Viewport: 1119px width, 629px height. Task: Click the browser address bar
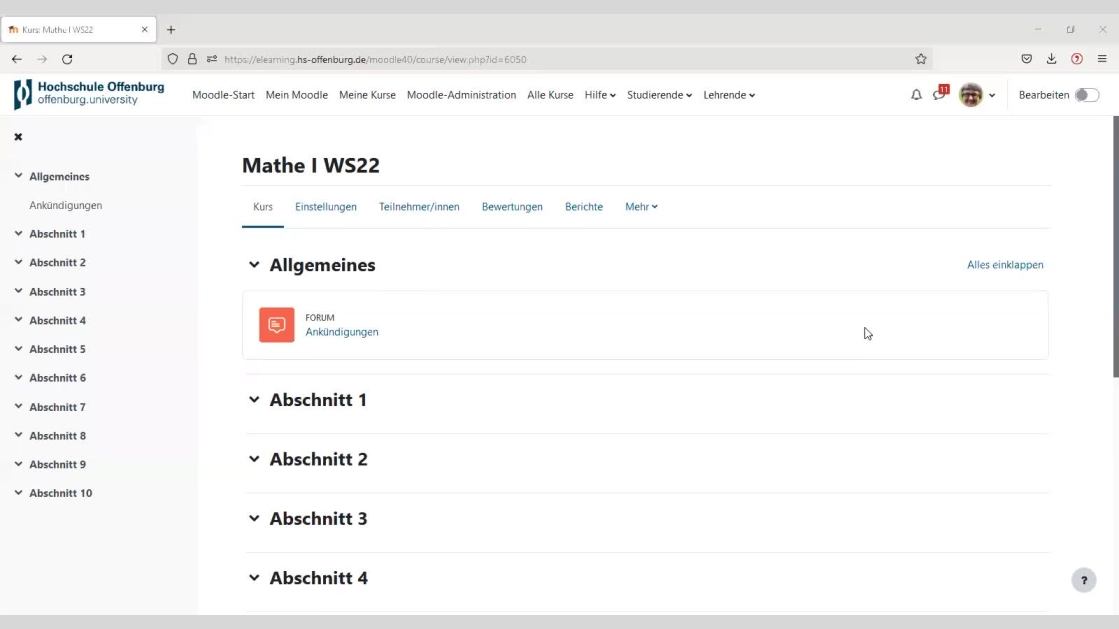(x=550, y=59)
